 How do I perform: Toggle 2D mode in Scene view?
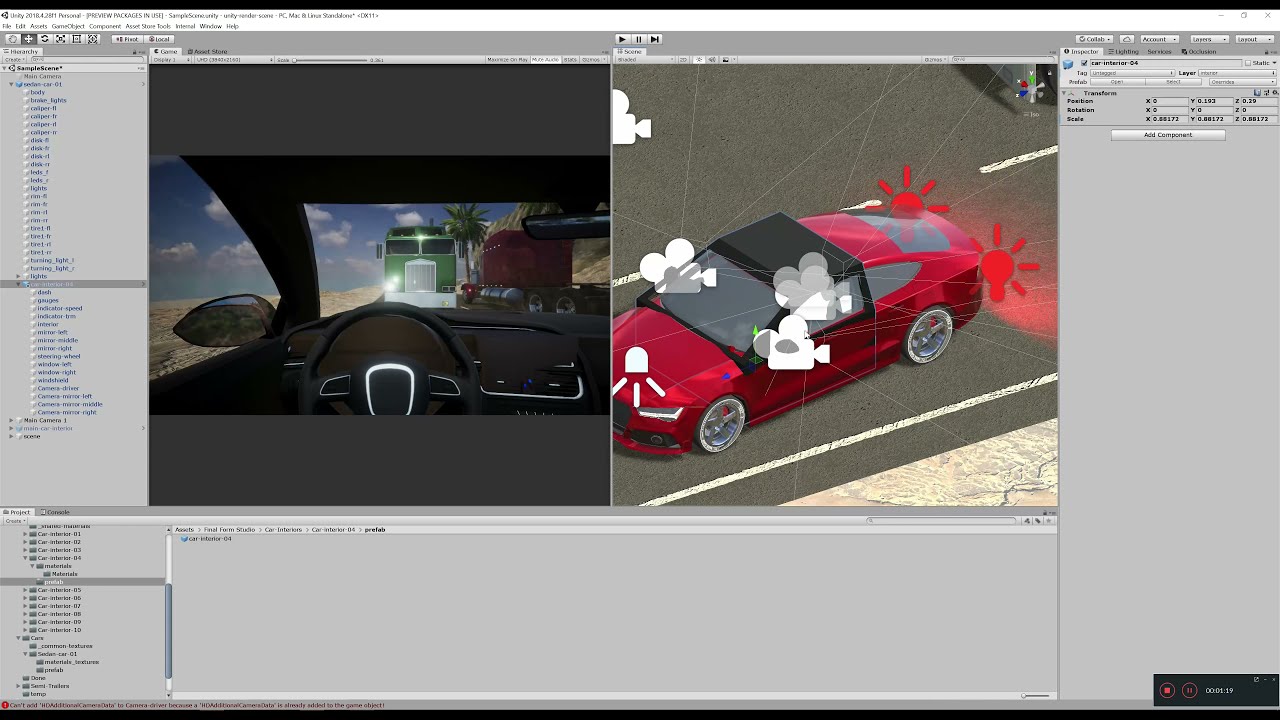683,59
